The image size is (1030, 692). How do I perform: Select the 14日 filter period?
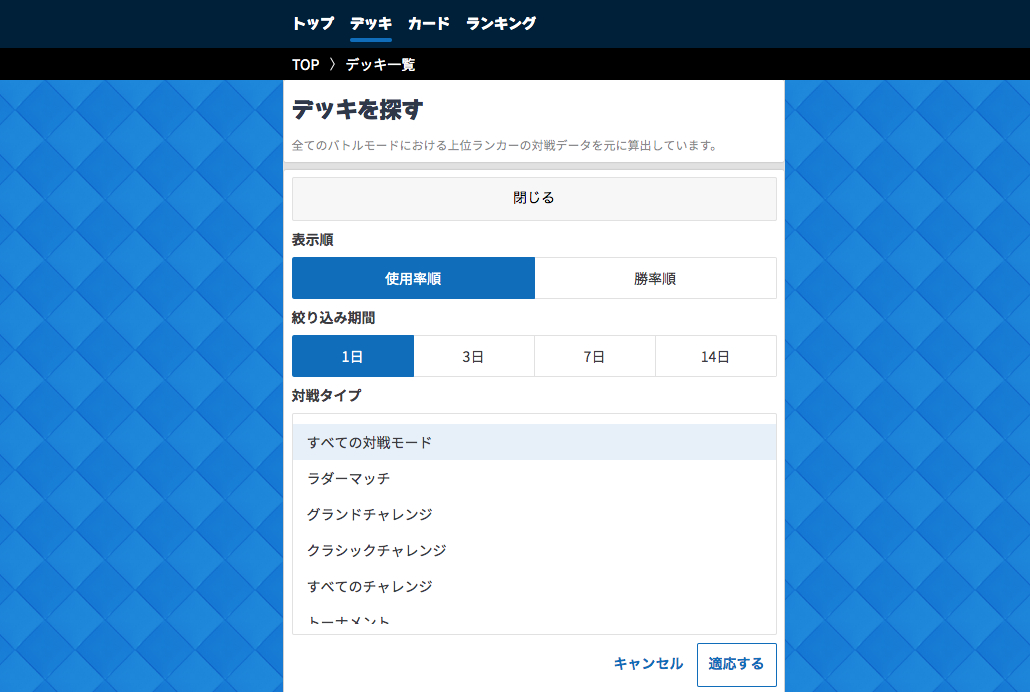(715, 357)
